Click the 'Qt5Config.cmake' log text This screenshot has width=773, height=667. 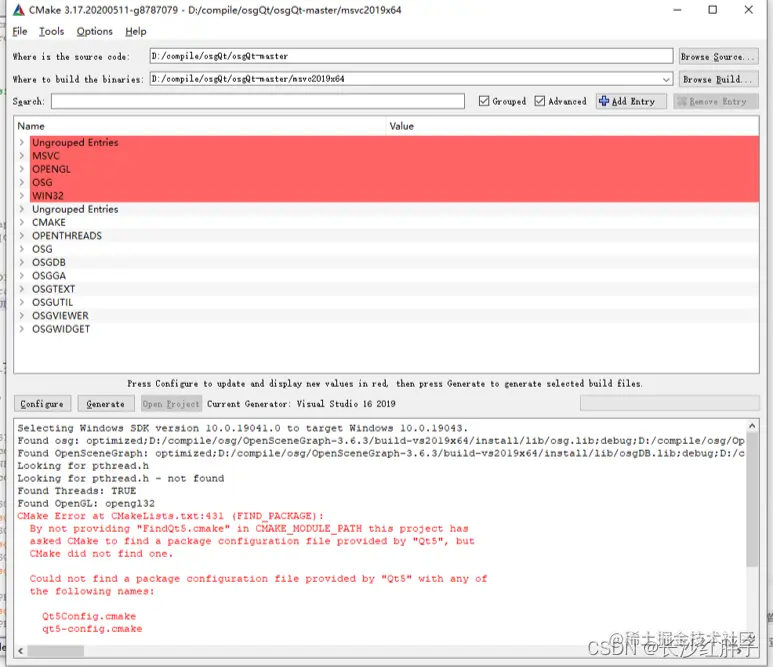[x=89, y=616]
